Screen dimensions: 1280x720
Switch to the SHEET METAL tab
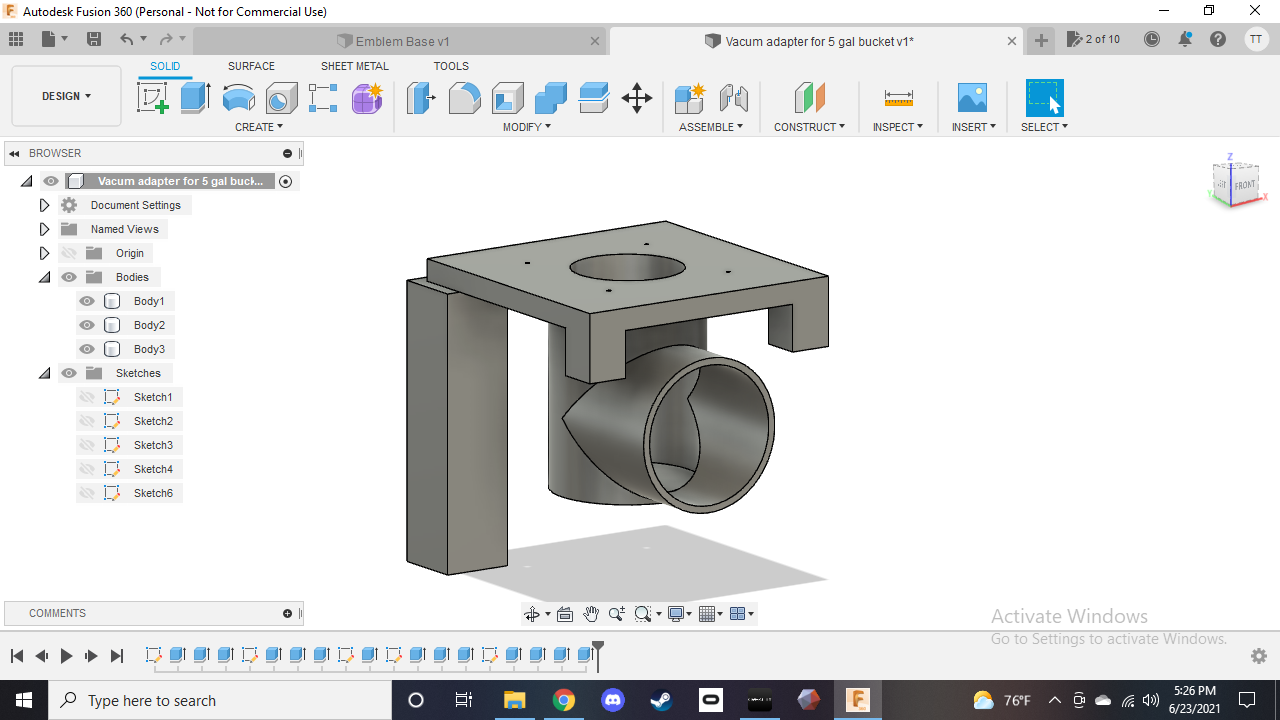coord(354,66)
